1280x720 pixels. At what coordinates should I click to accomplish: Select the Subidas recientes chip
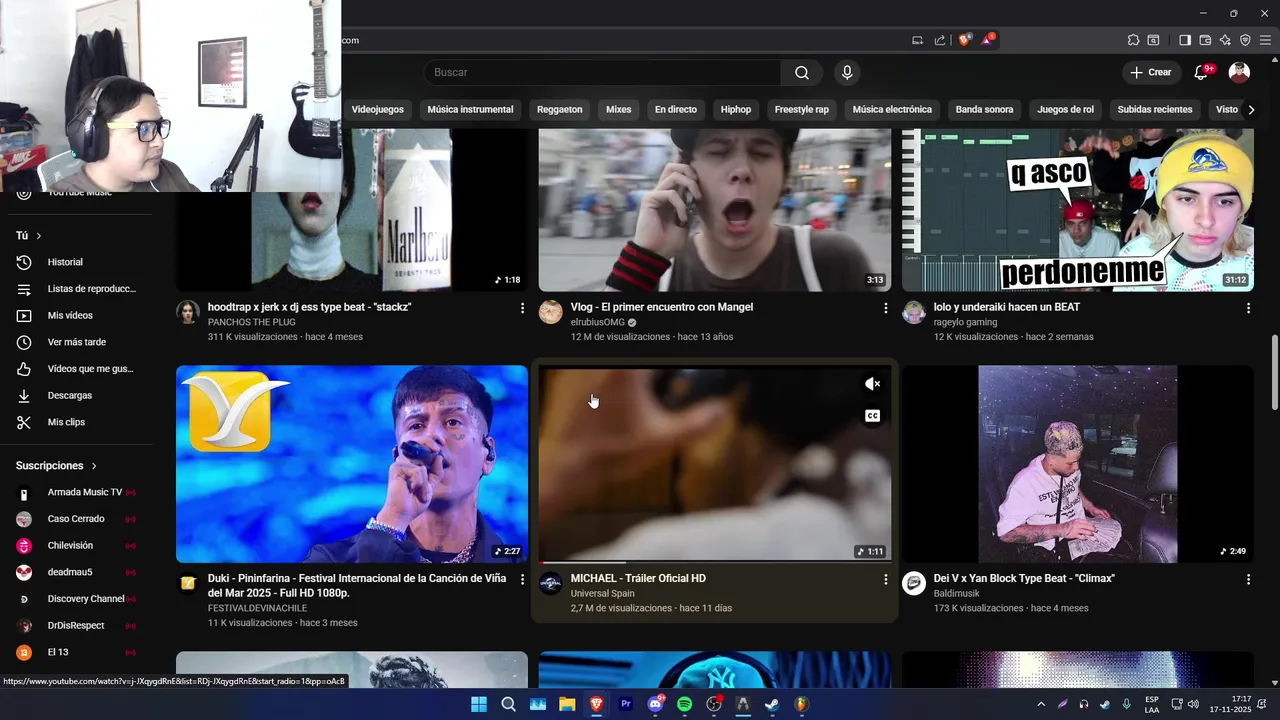(1155, 109)
